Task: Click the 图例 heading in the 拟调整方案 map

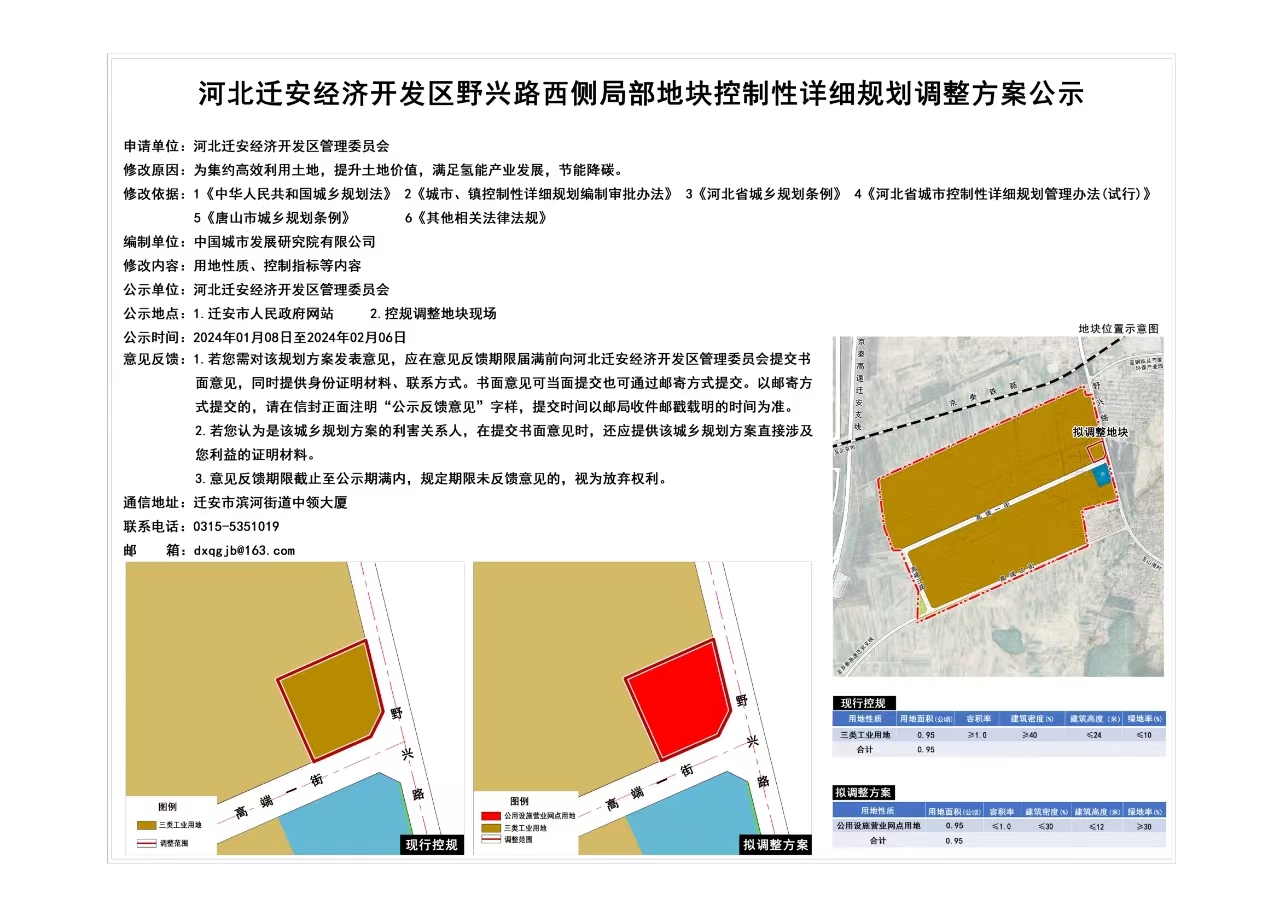Action: (519, 801)
